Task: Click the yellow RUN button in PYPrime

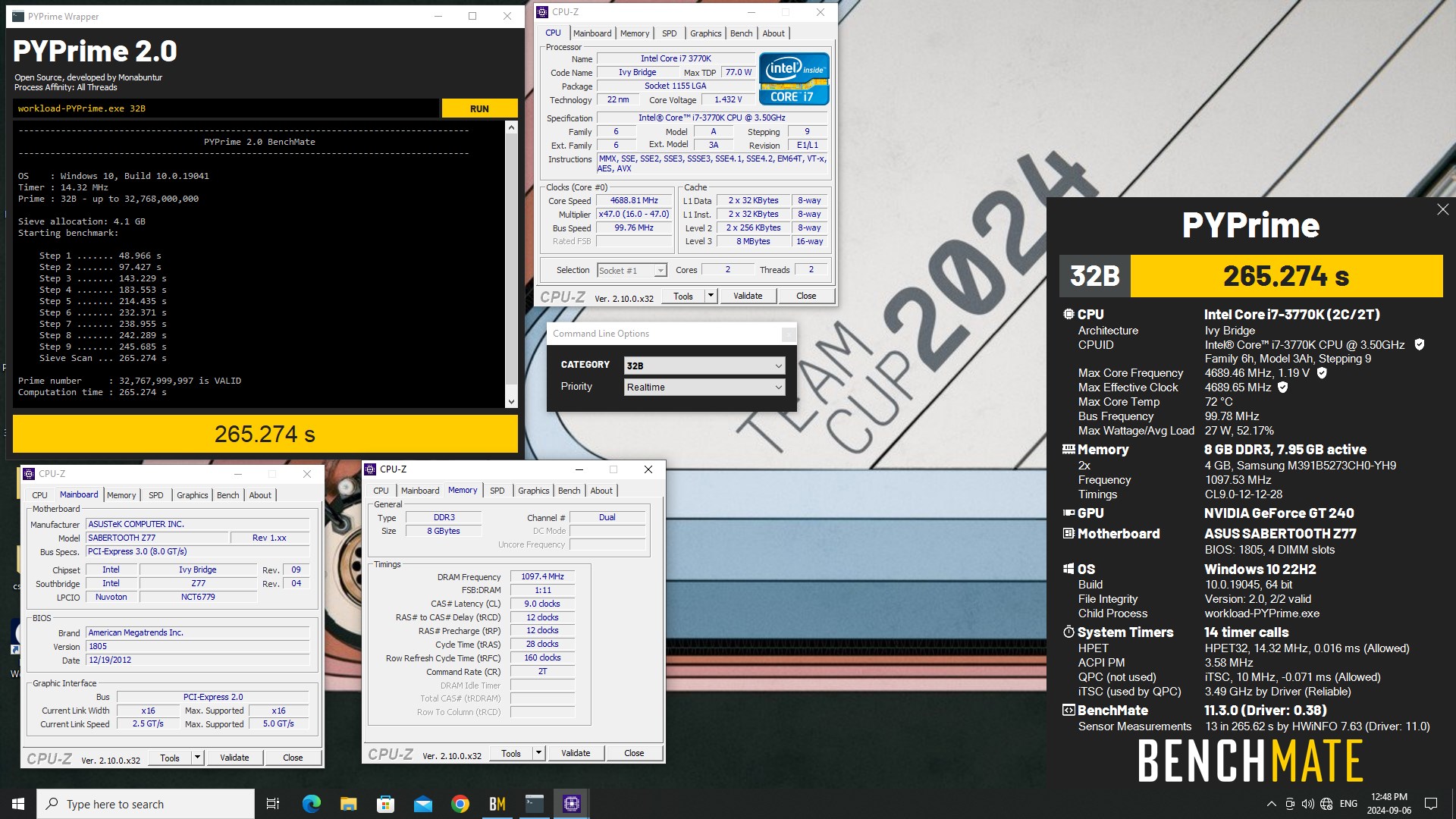Action: click(479, 108)
